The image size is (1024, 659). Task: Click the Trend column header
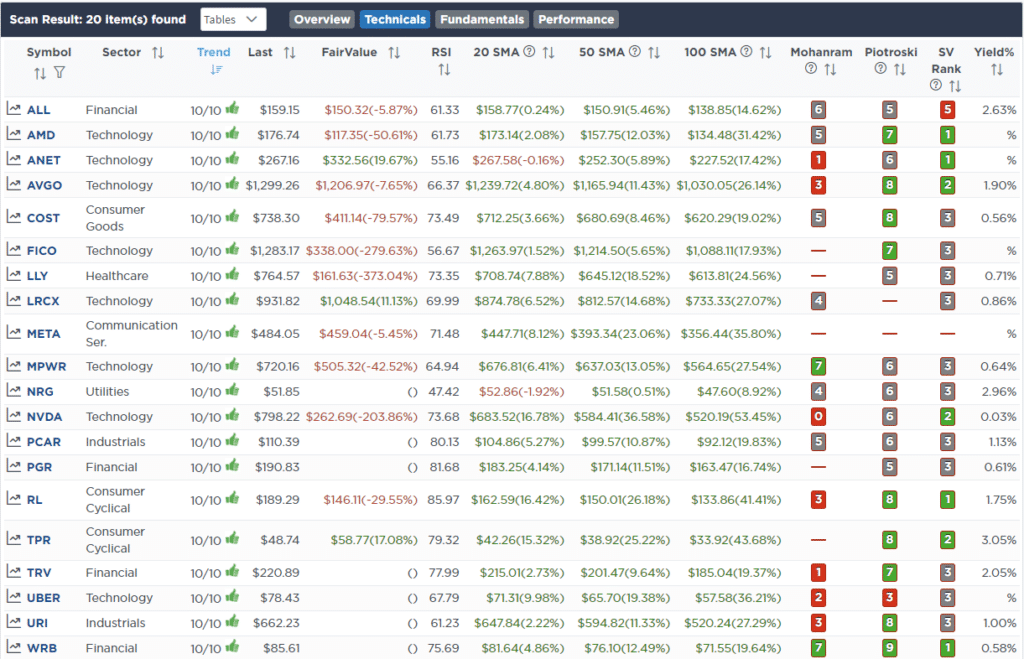click(214, 52)
